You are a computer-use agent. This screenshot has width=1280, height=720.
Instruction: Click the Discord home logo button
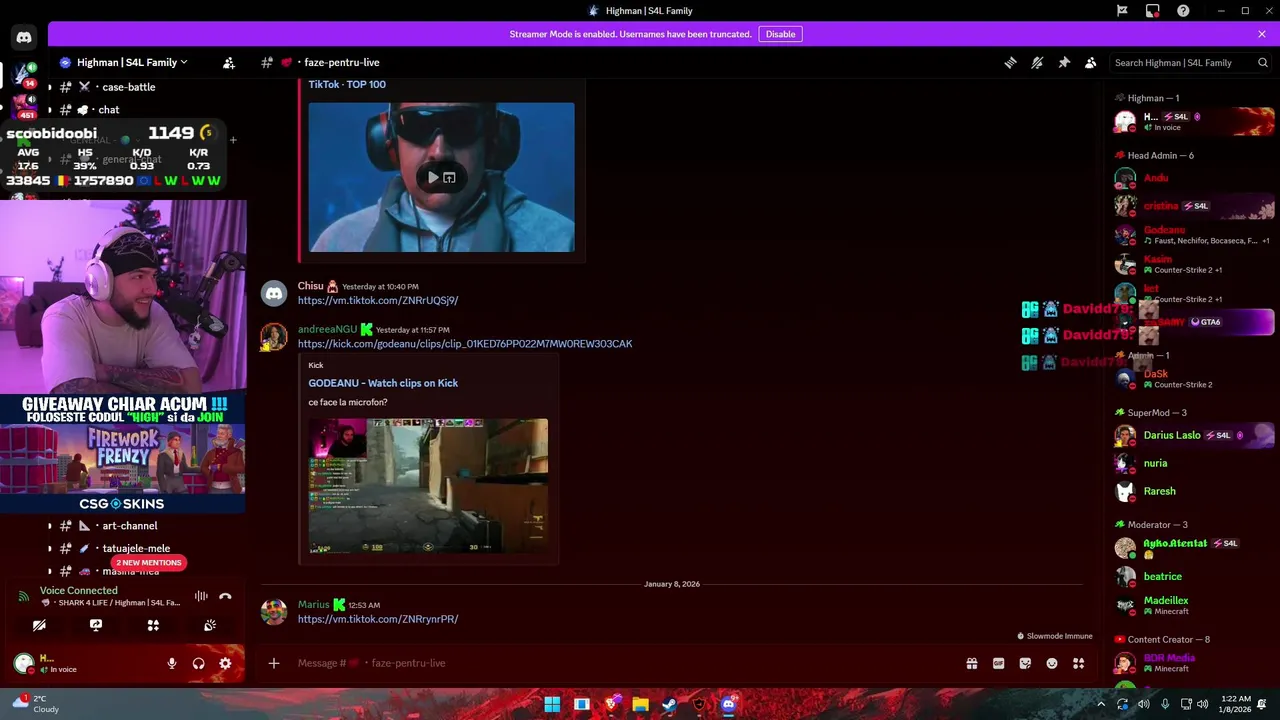(x=24, y=38)
